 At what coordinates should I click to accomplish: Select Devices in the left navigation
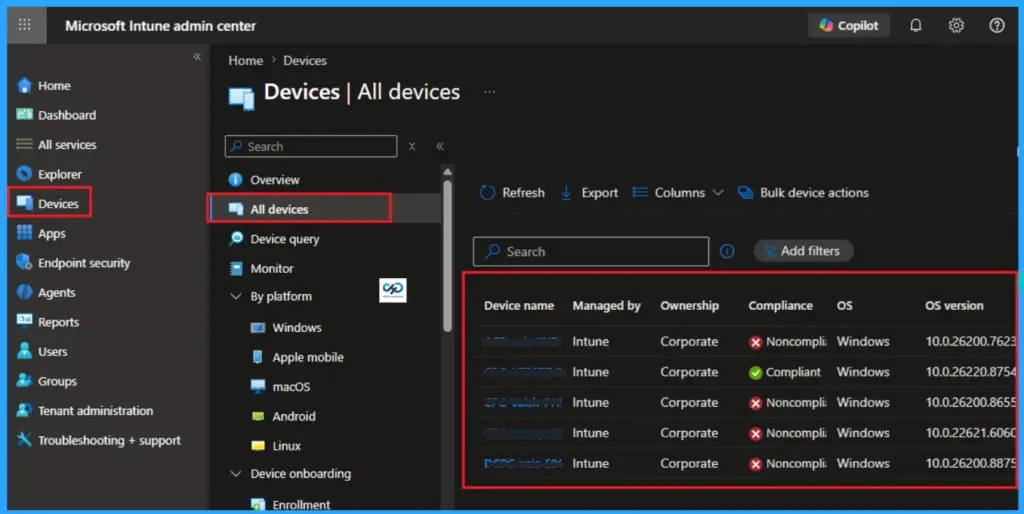(x=48, y=203)
